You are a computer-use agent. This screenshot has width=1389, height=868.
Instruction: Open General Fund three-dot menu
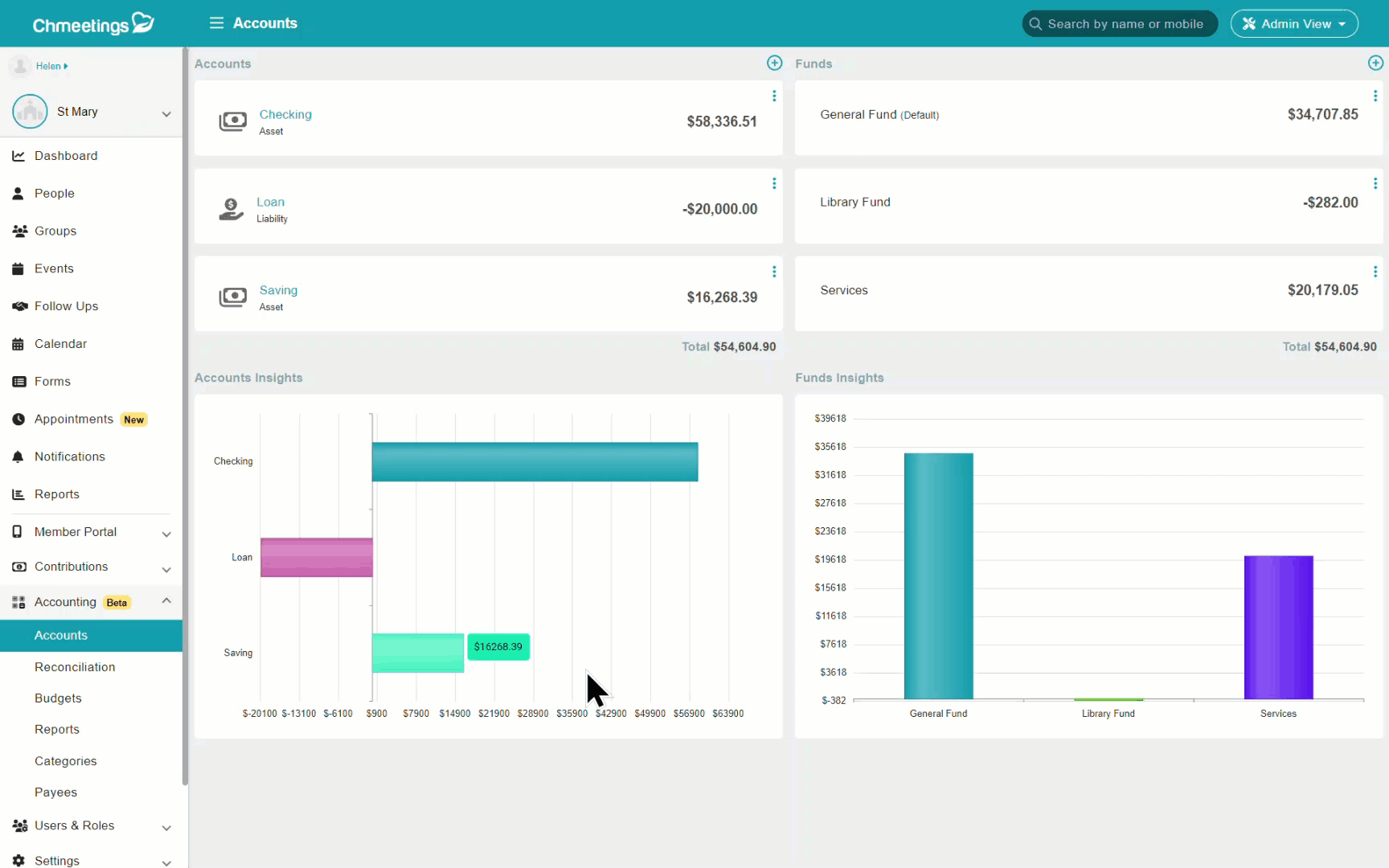coord(1375,96)
